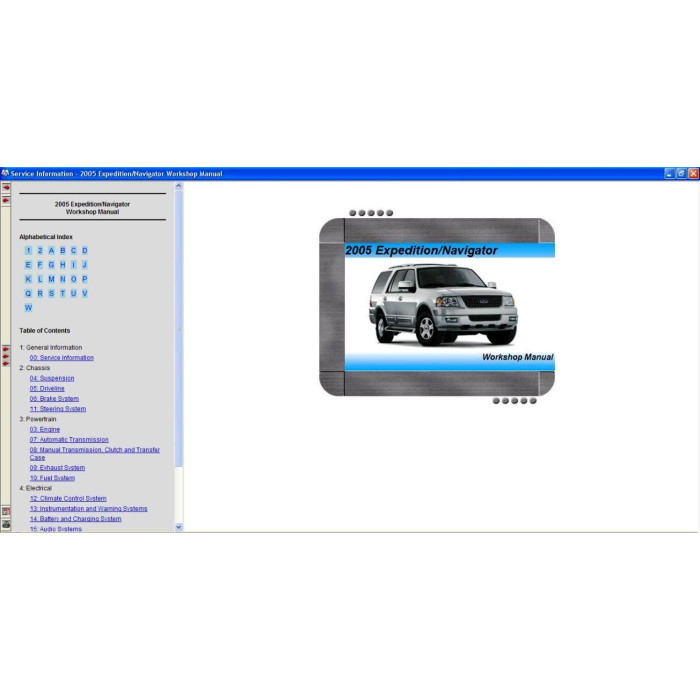Go to the 05: Driveline section
This screenshot has height=700, width=700.
(x=47, y=388)
